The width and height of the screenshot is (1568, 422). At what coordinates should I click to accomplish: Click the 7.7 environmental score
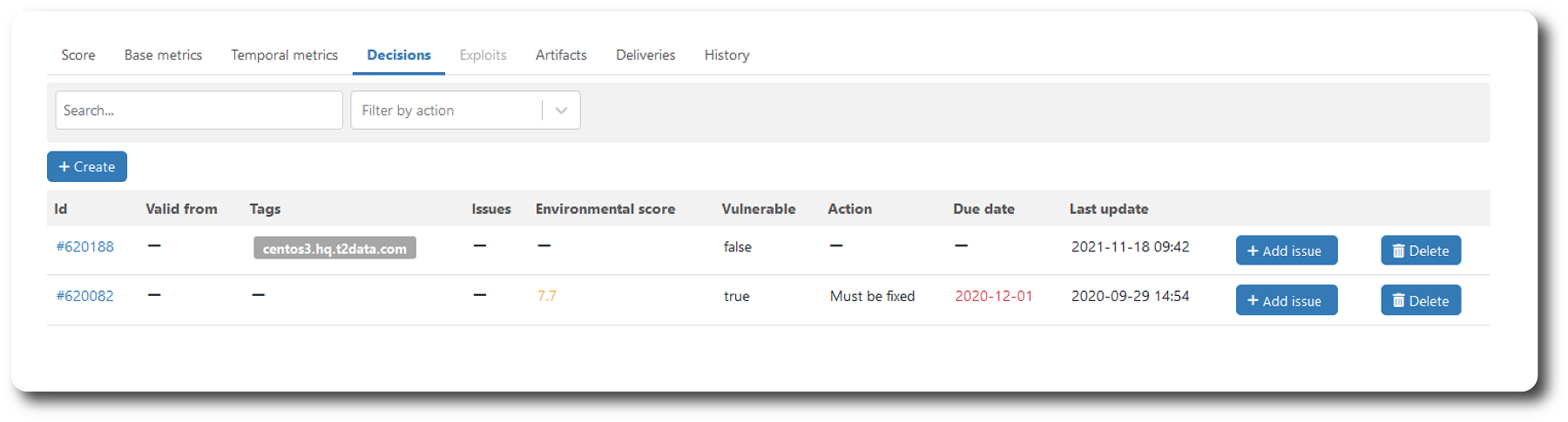(546, 296)
